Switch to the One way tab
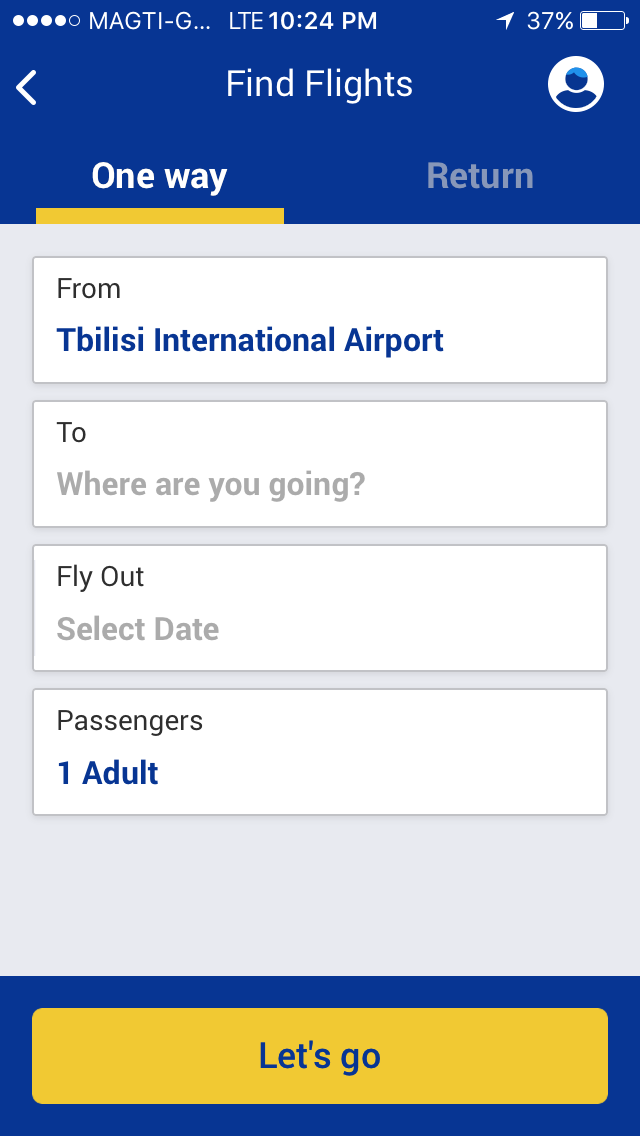Image resolution: width=640 pixels, height=1136 pixels. pos(160,176)
